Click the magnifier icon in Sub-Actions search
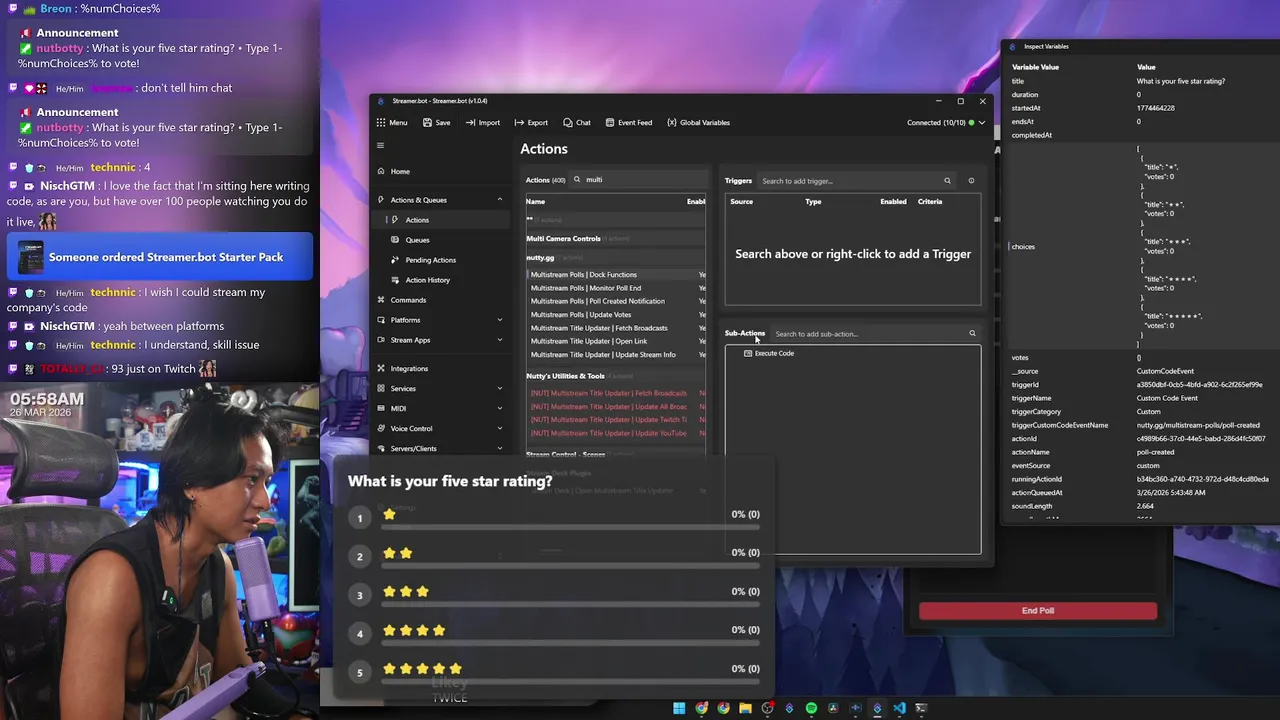1280x720 pixels. click(x=972, y=334)
